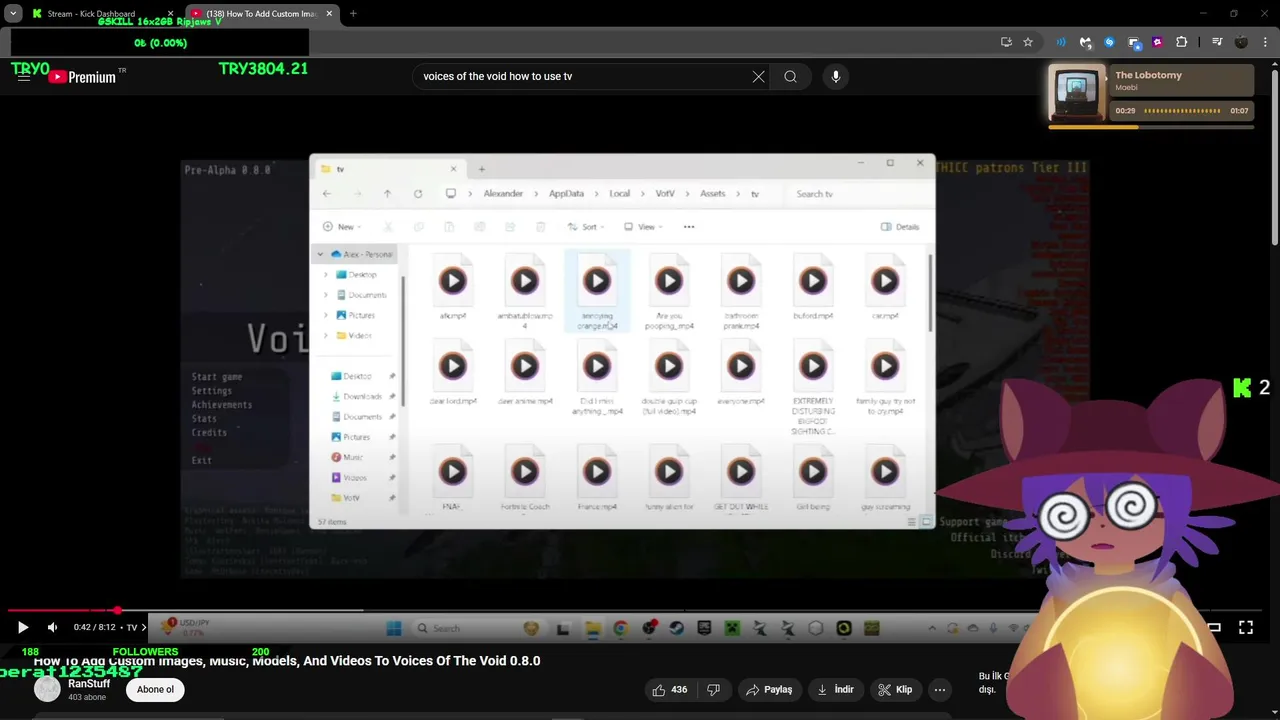This screenshot has height=720, width=1280.
Task: Open the Chrome profile avatar
Action: click(x=1241, y=42)
